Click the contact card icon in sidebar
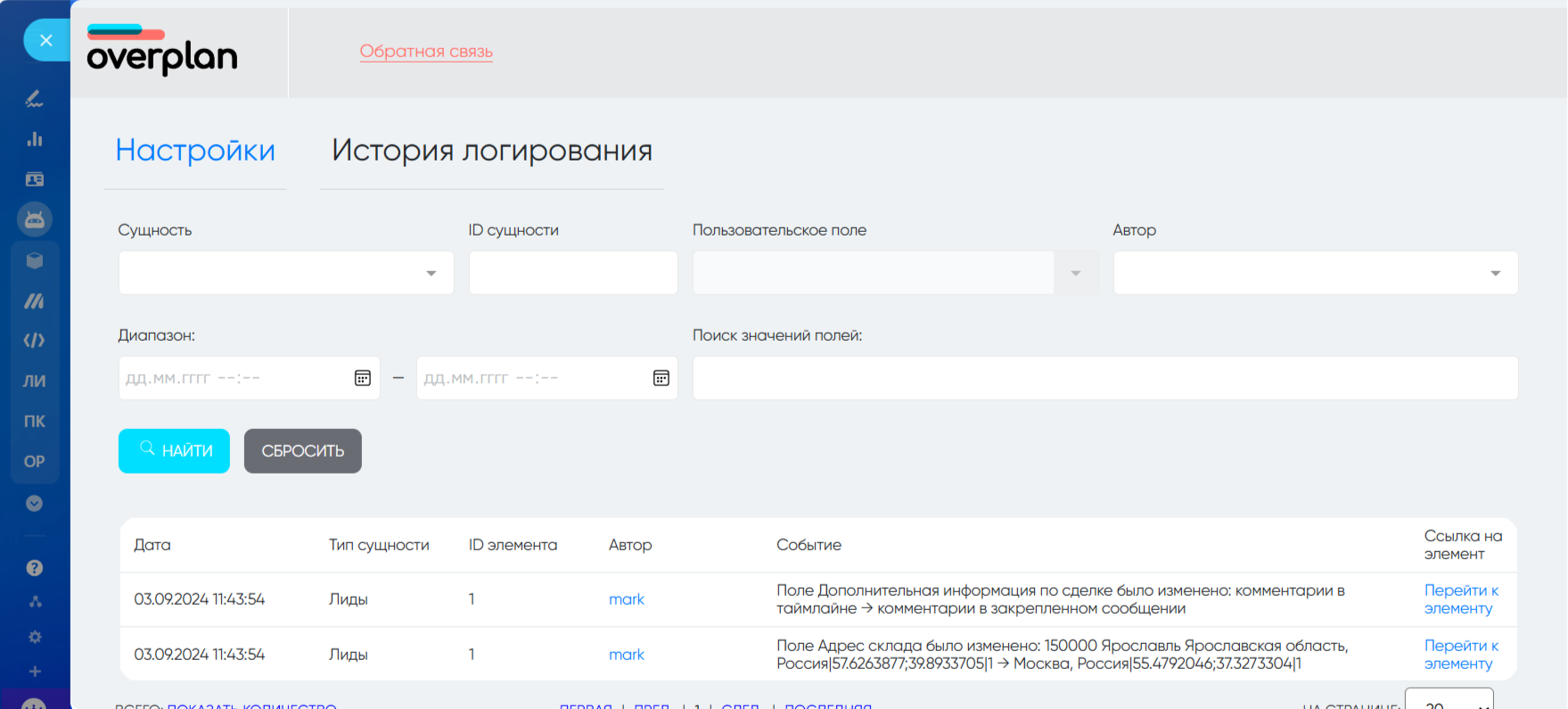The width and height of the screenshot is (1568, 709). 35,179
